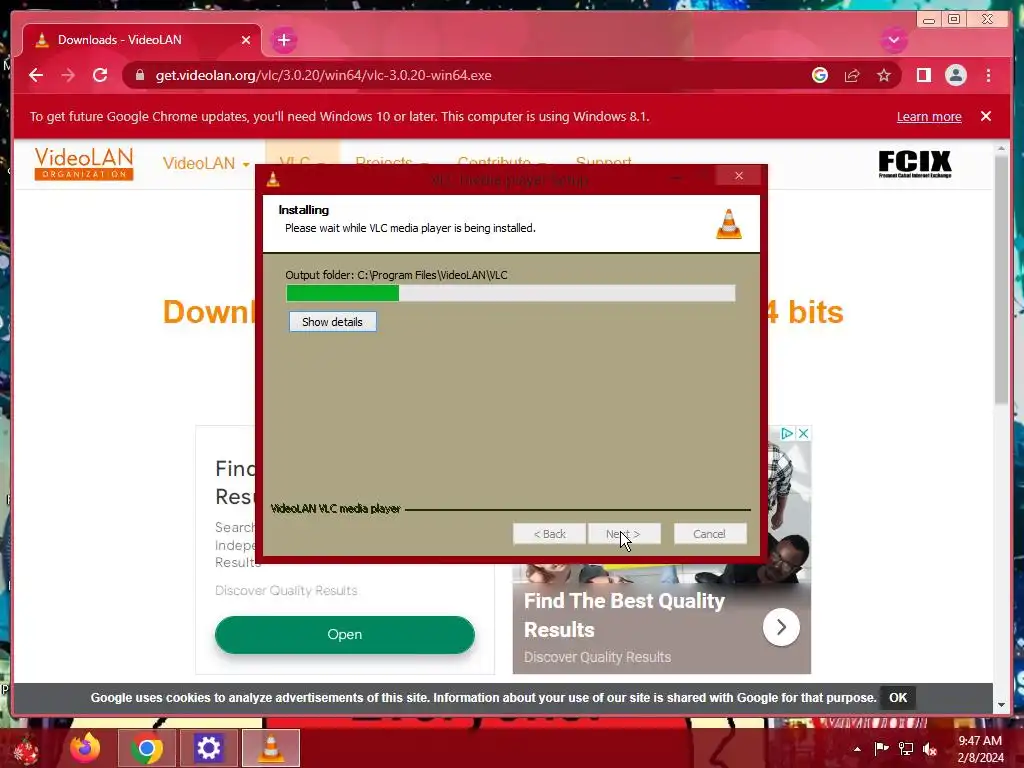Click the VideoLAN Organization logo
This screenshot has height=768, width=1024.
(84, 163)
